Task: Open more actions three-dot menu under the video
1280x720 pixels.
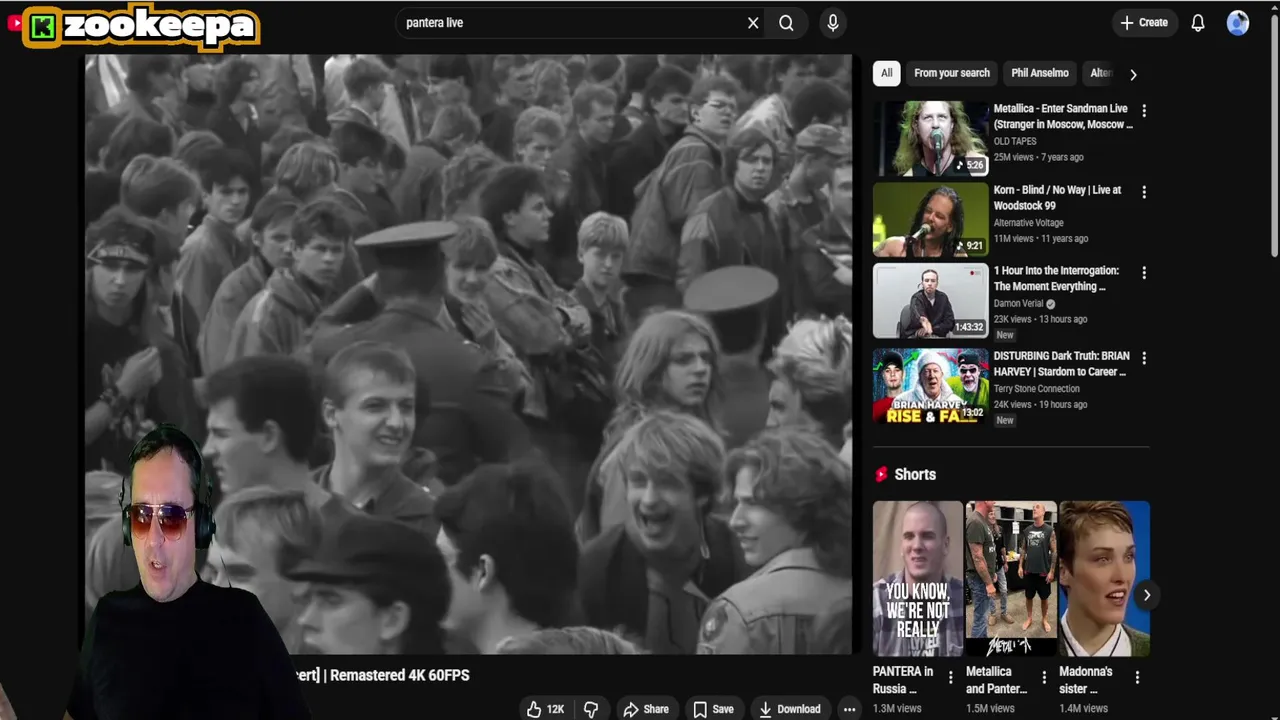Action: point(849,709)
